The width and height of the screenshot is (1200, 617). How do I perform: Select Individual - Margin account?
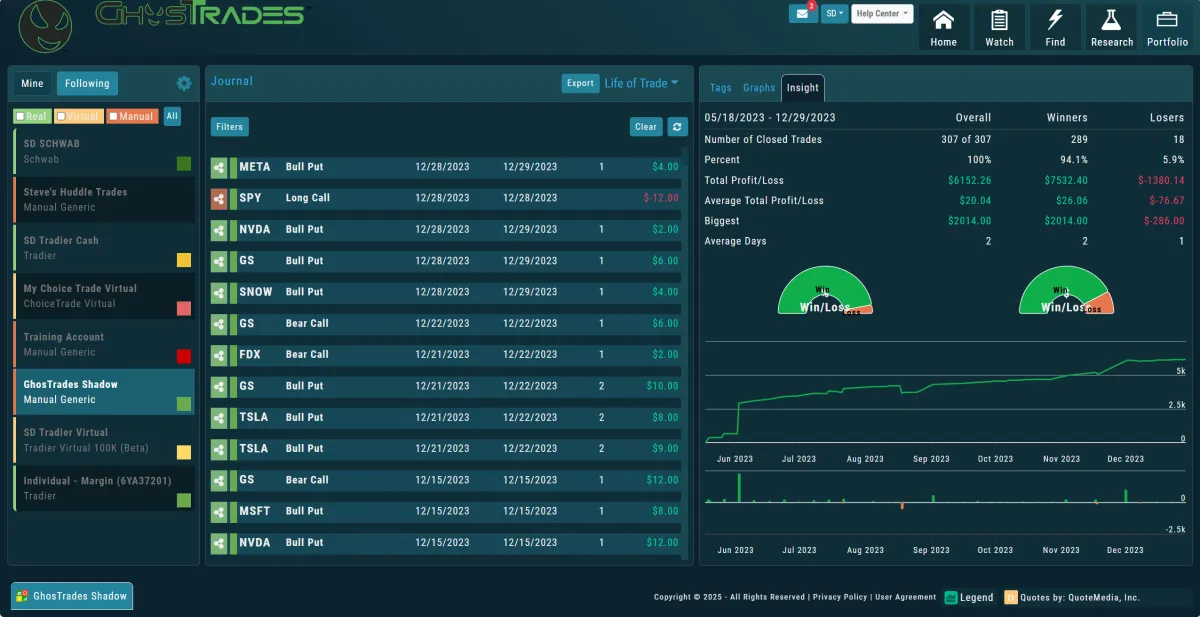coord(104,488)
